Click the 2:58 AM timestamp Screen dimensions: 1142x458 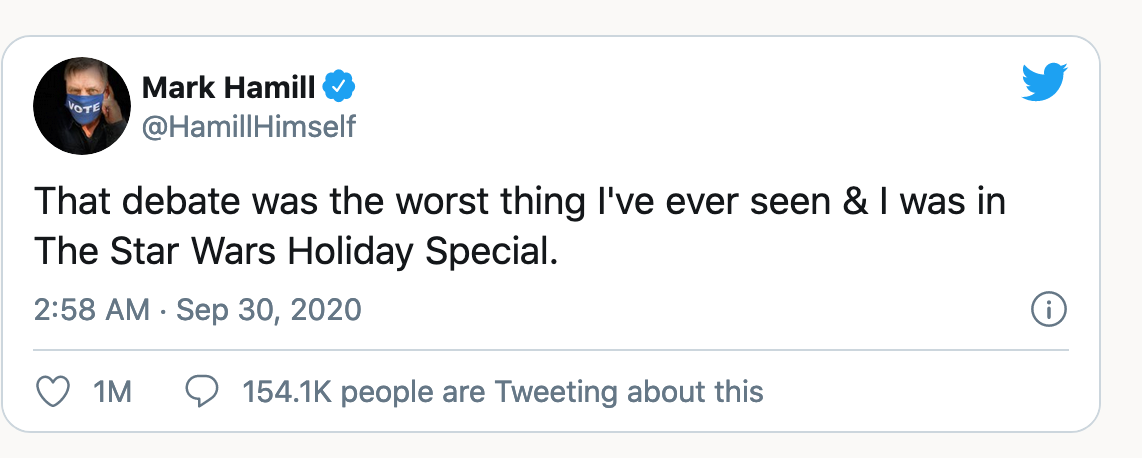pos(92,310)
